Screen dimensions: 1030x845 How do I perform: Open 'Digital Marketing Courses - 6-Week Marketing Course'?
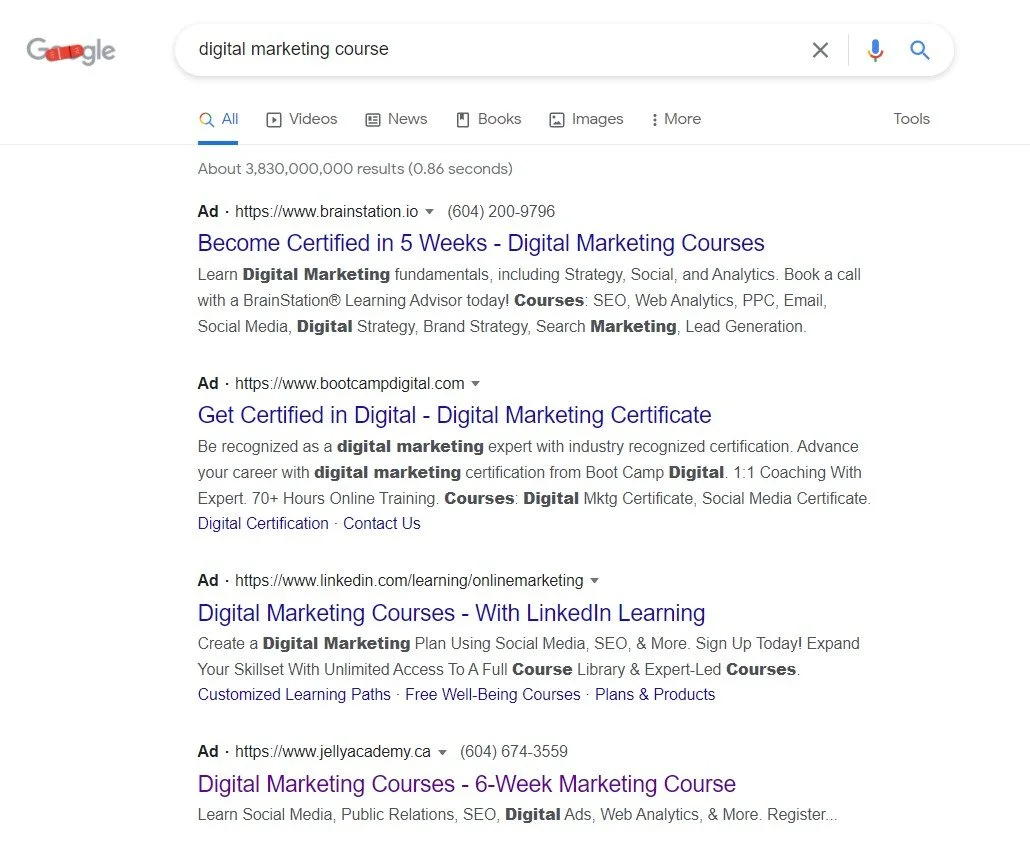tap(466, 784)
